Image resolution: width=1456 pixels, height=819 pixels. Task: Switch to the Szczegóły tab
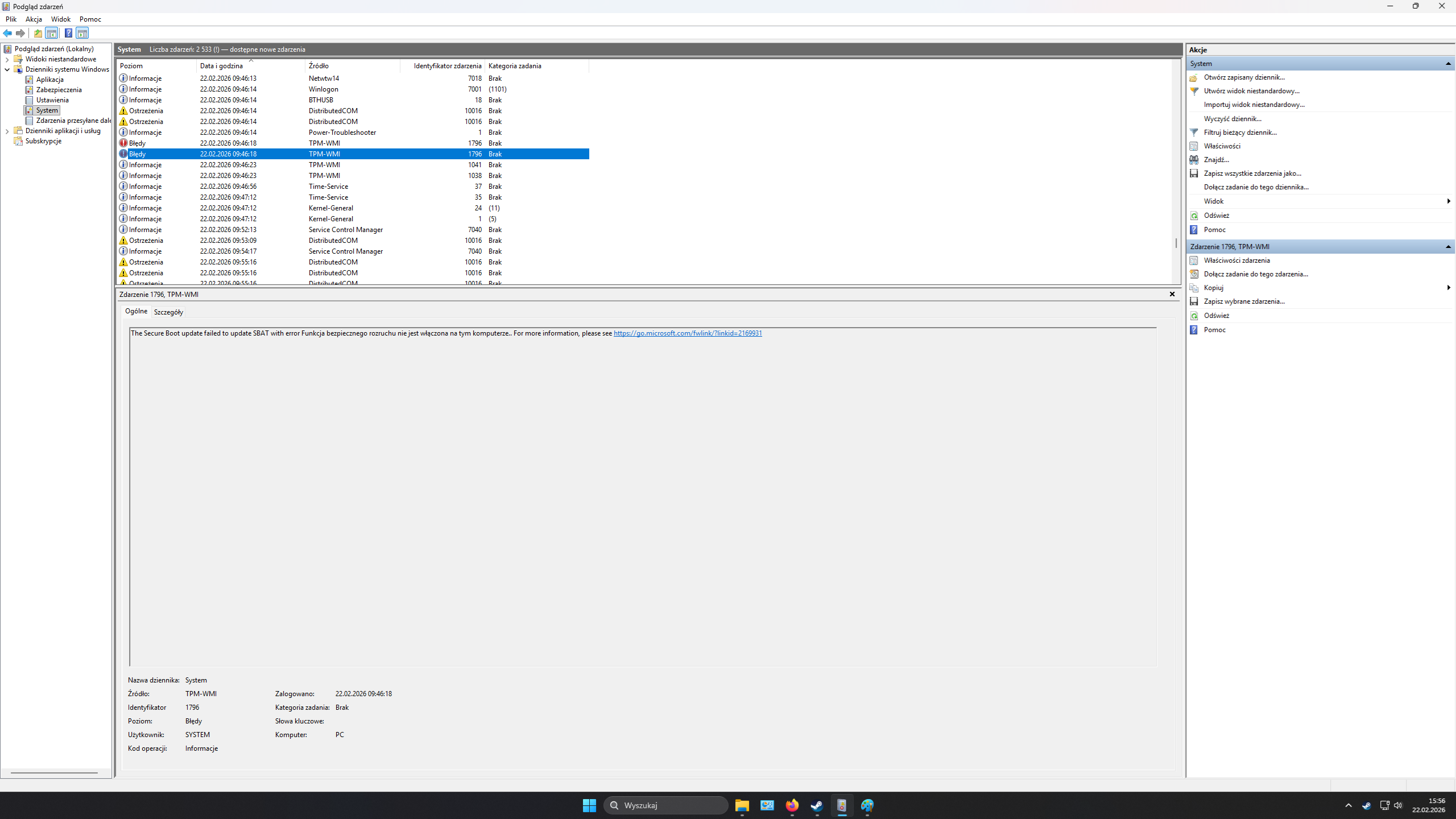click(x=168, y=312)
